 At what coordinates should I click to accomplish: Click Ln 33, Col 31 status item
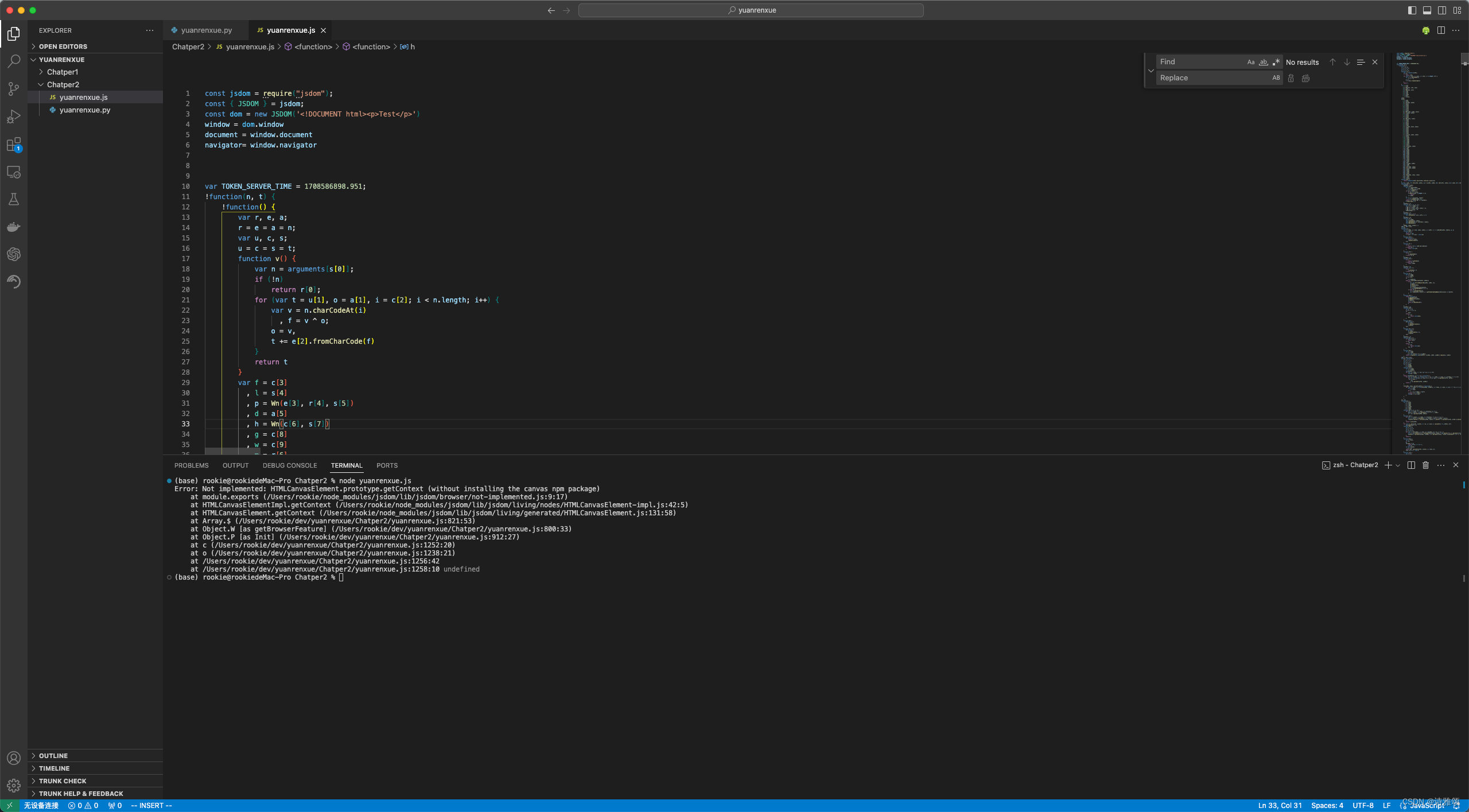[1280, 806]
